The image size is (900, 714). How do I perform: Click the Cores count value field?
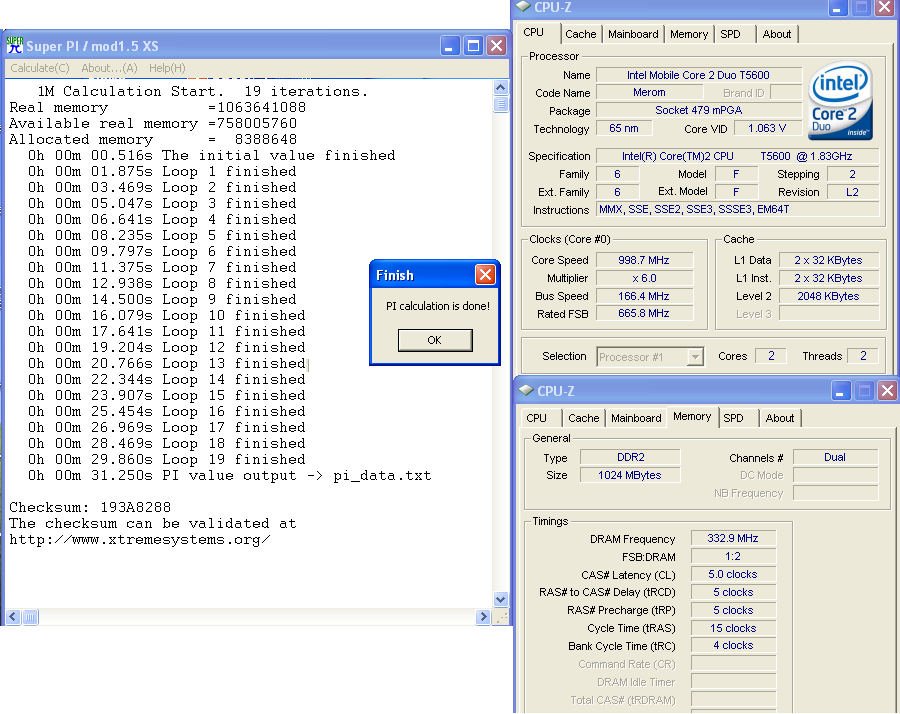[x=771, y=356]
